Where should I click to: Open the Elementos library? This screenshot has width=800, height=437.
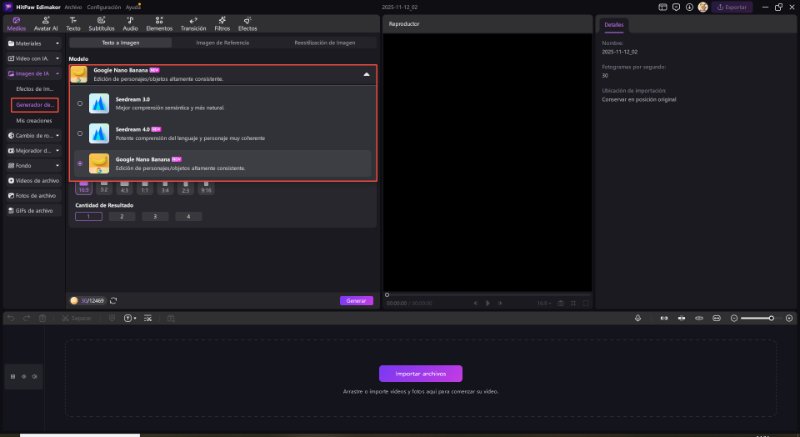(x=158, y=24)
